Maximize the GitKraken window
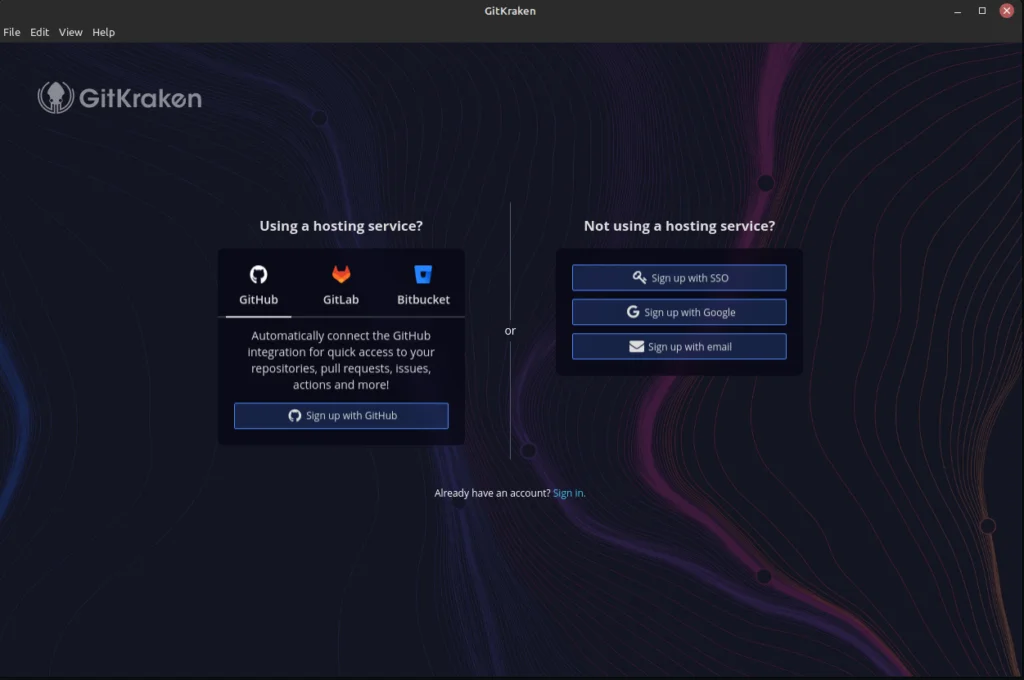This screenshot has height=680, width=1024. point(982,11)
